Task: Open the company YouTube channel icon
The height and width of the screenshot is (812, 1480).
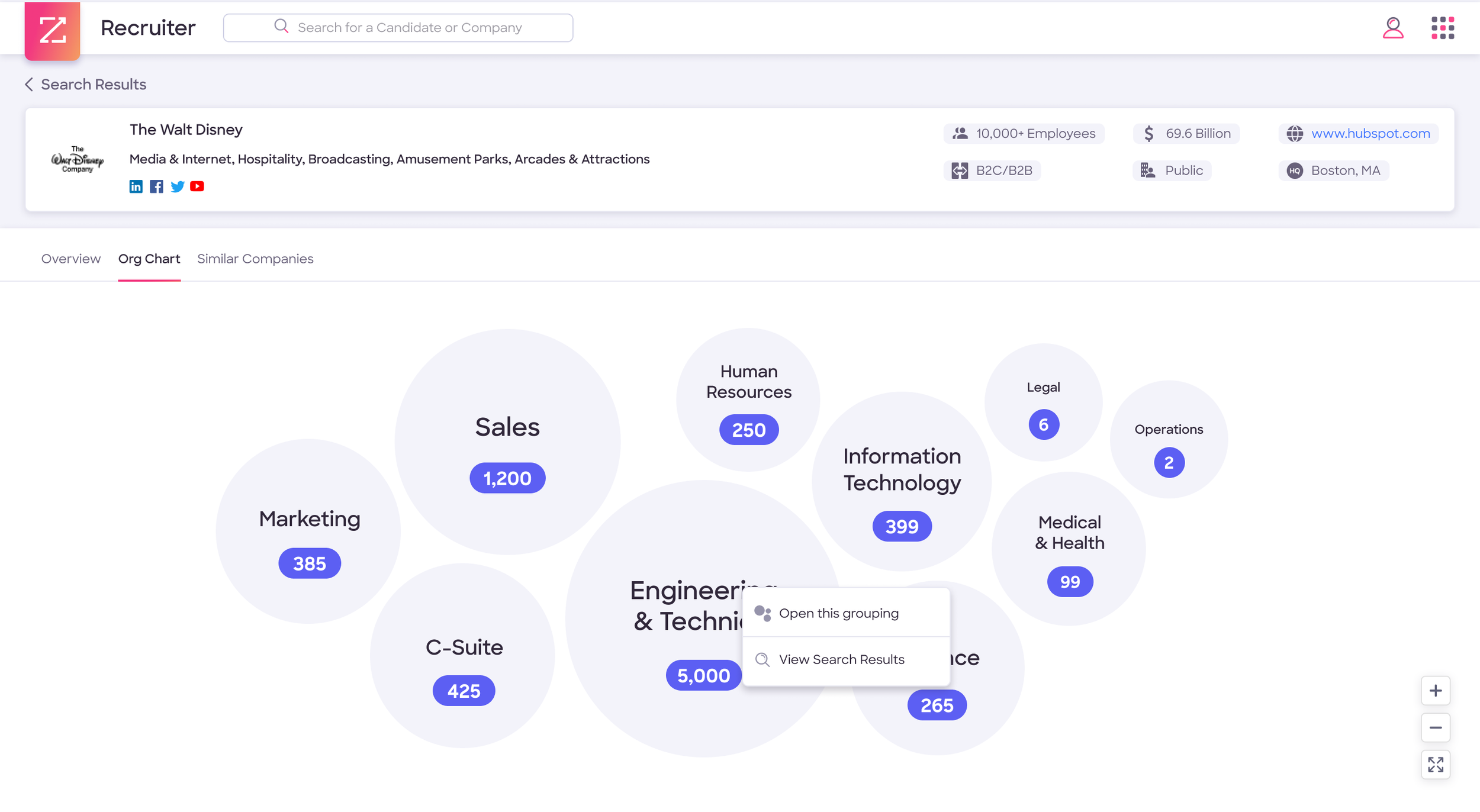Action: (x=197, y=186)
